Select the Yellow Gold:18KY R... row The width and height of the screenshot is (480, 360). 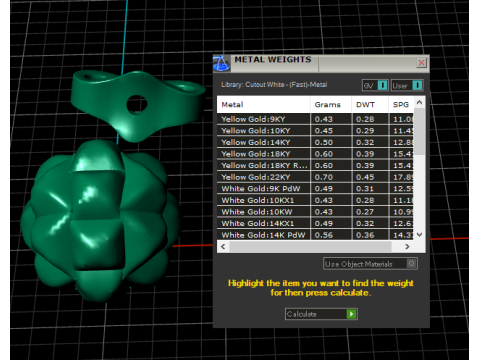click(x=315, y=166)
